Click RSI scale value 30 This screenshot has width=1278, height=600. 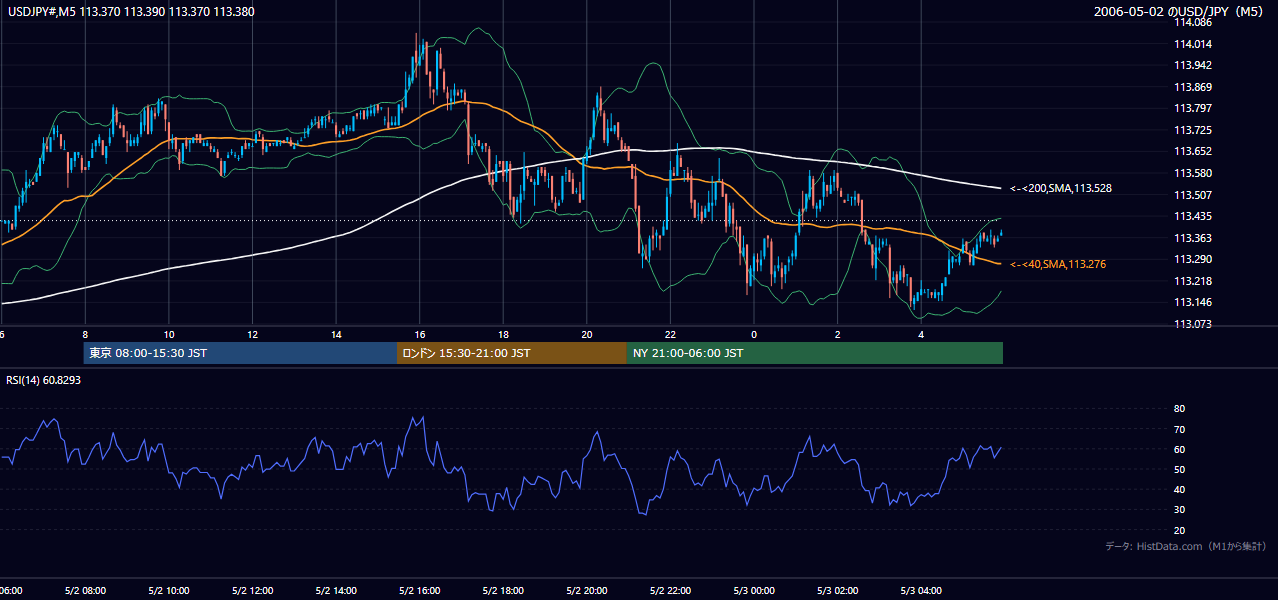(1179, 510)
